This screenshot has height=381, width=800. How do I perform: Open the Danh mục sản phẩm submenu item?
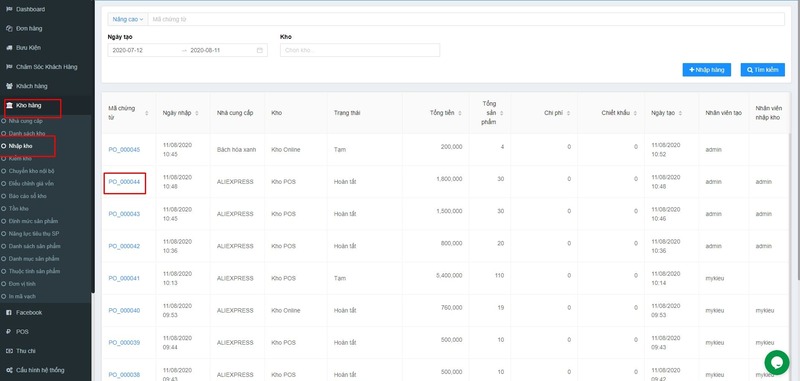click(x=34, y=259)
